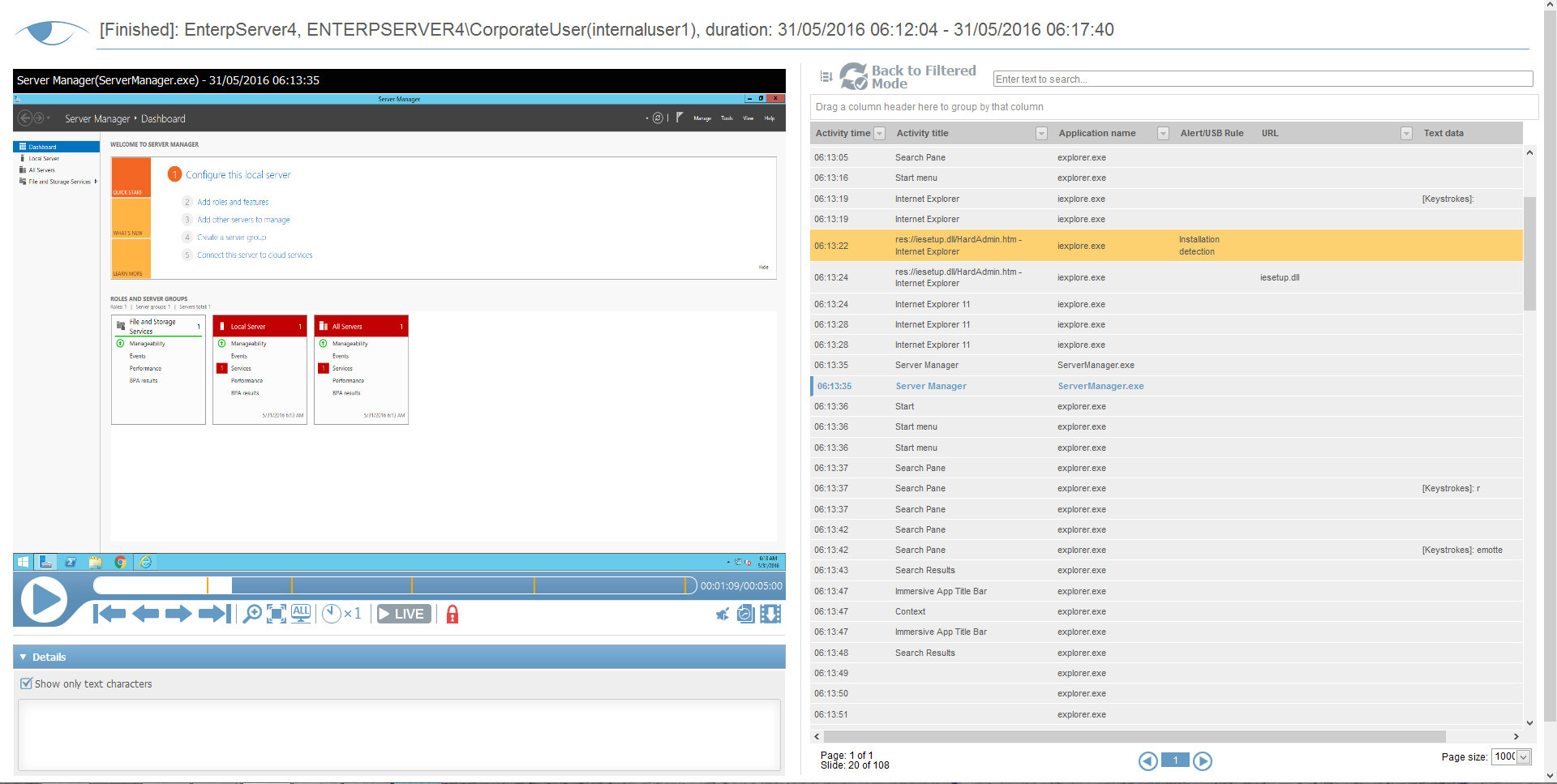Click page number 1 button

pyautogui.click(x=1175, y=760)
